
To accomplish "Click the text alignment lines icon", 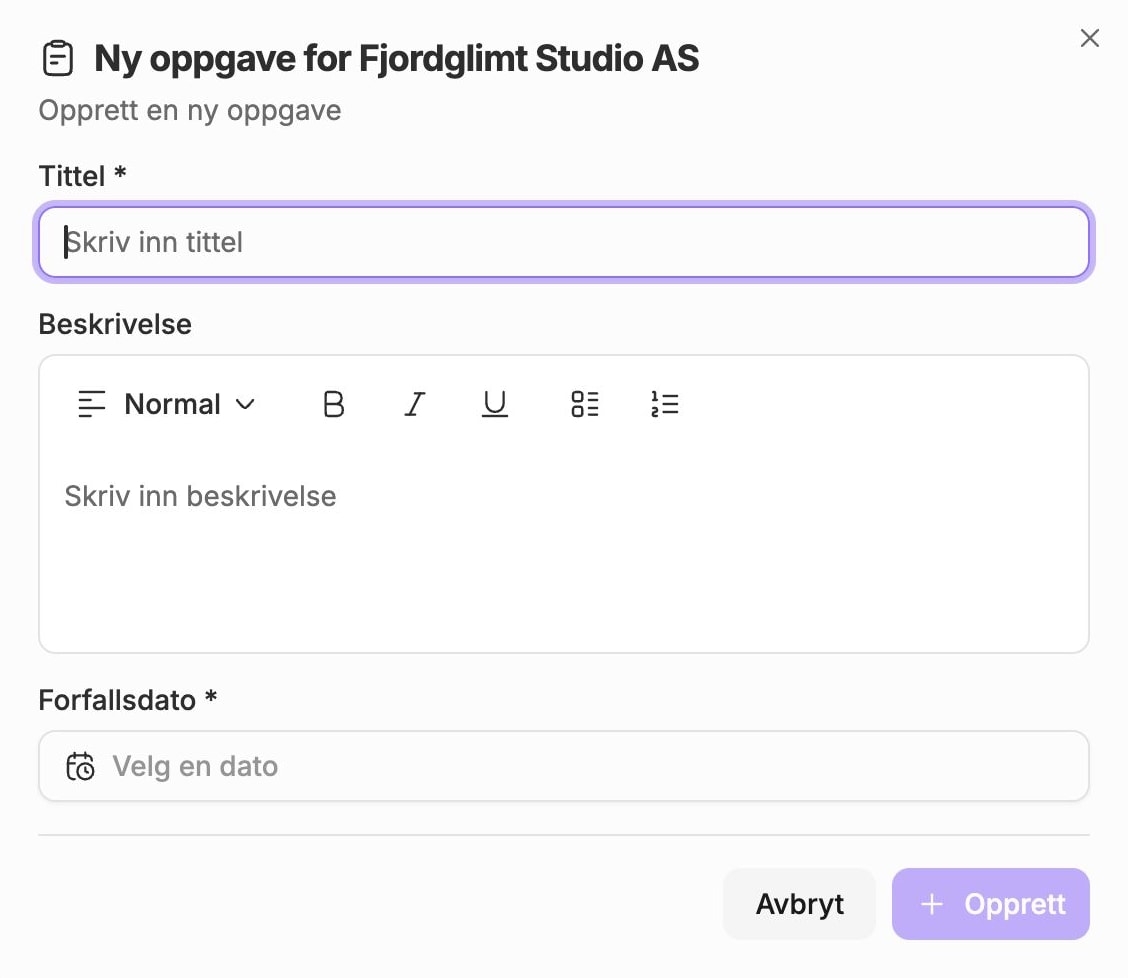I will (92, 404).
